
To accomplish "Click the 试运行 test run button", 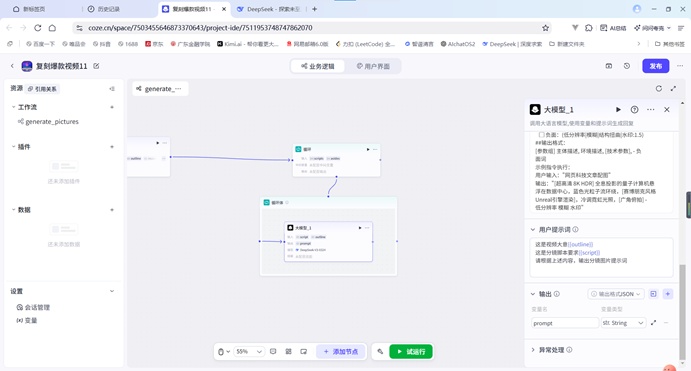I will [411, 352].
